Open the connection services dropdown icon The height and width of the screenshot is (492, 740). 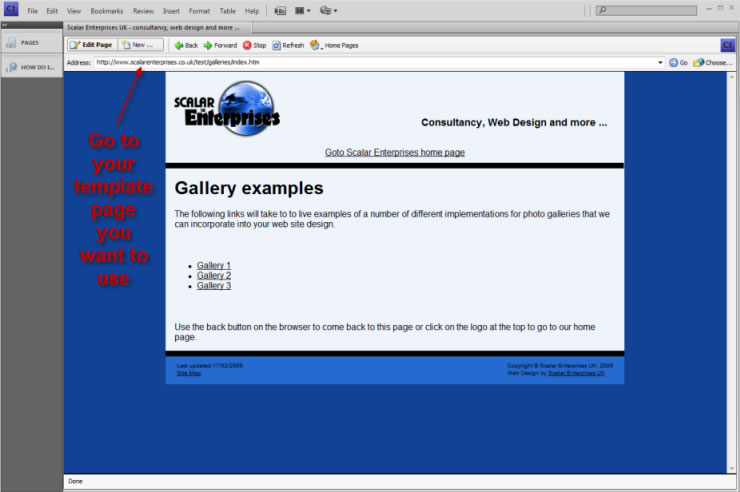coord(328,10)
